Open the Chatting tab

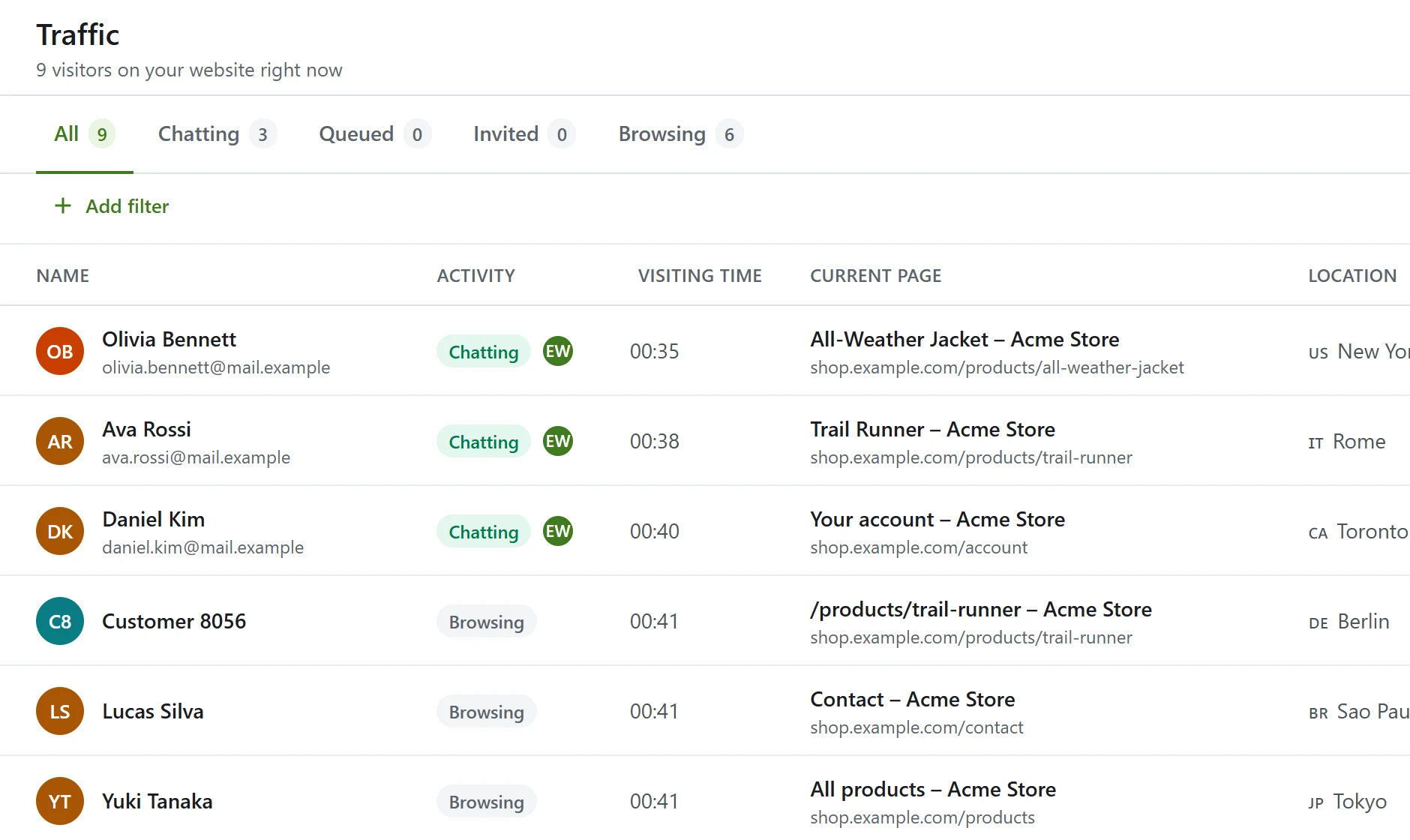pyautogui.click(x=217, y=134)
